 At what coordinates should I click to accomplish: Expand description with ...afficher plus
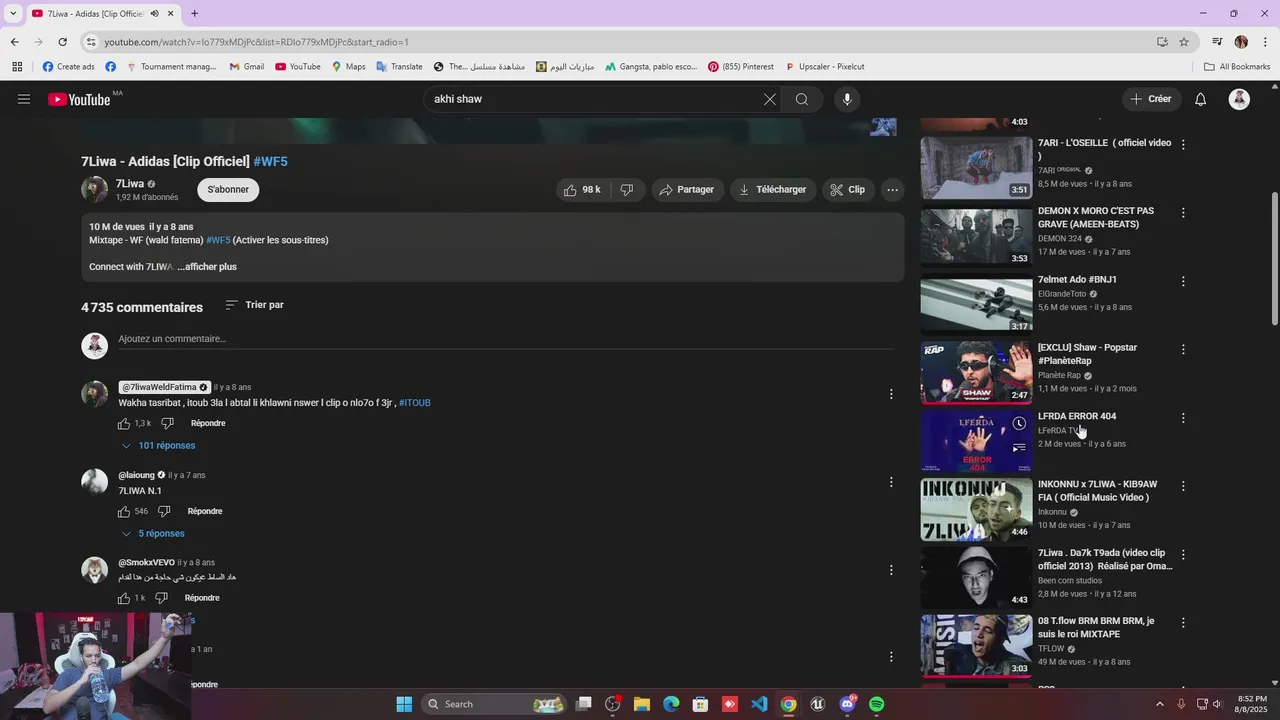(207, 267)
